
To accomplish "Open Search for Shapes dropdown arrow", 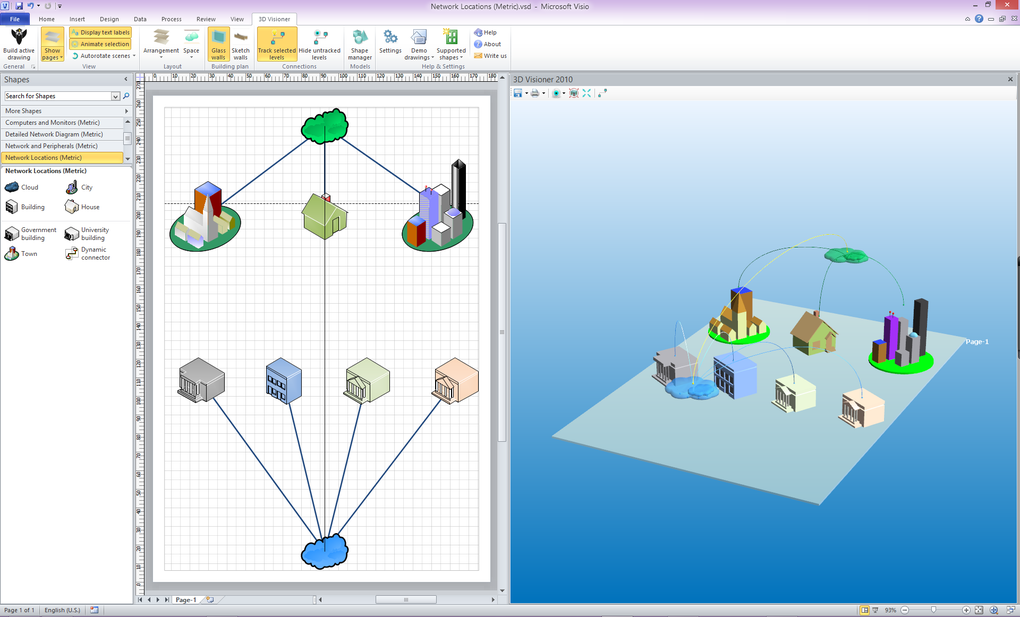I will (116, 96).
